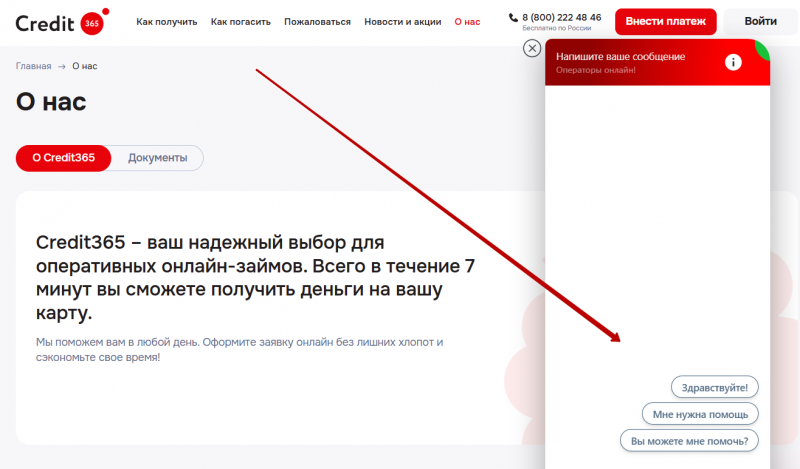The image size is (800, 469).
Task: Send quick reply "Вы можете мне помочь?"
Action: (689, 441)
